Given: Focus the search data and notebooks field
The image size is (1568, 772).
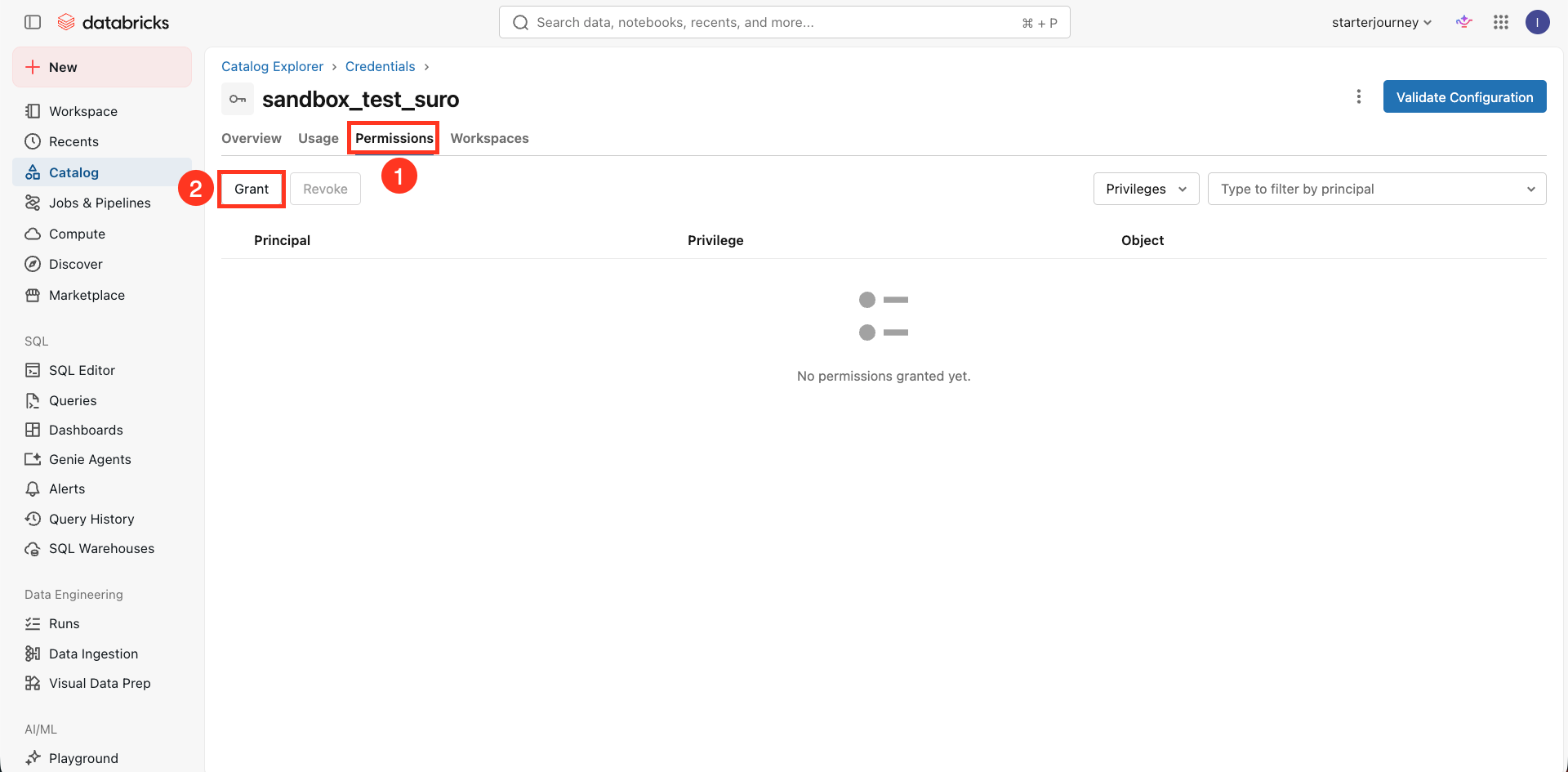Looking at the screenshot, I should tap(785, 22).
